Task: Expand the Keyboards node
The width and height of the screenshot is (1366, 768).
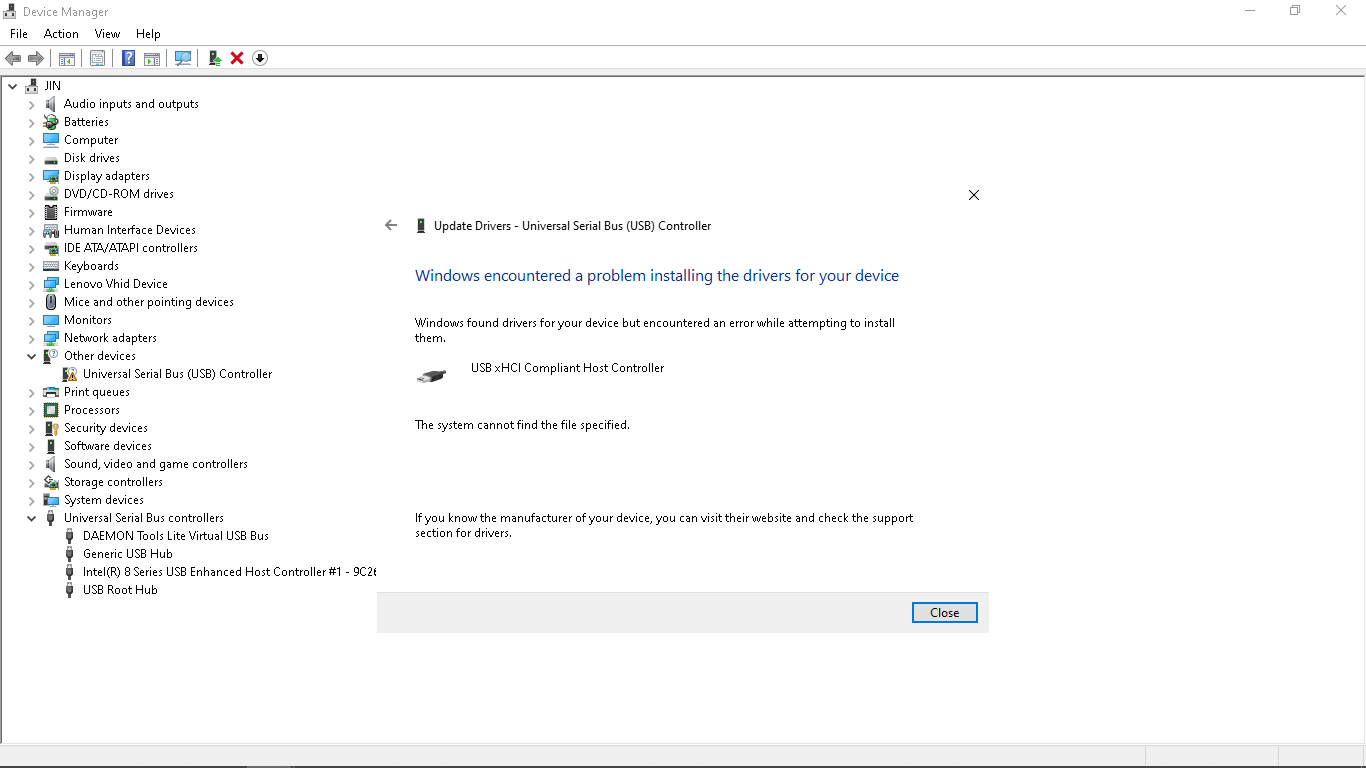Action: point(32,266)
